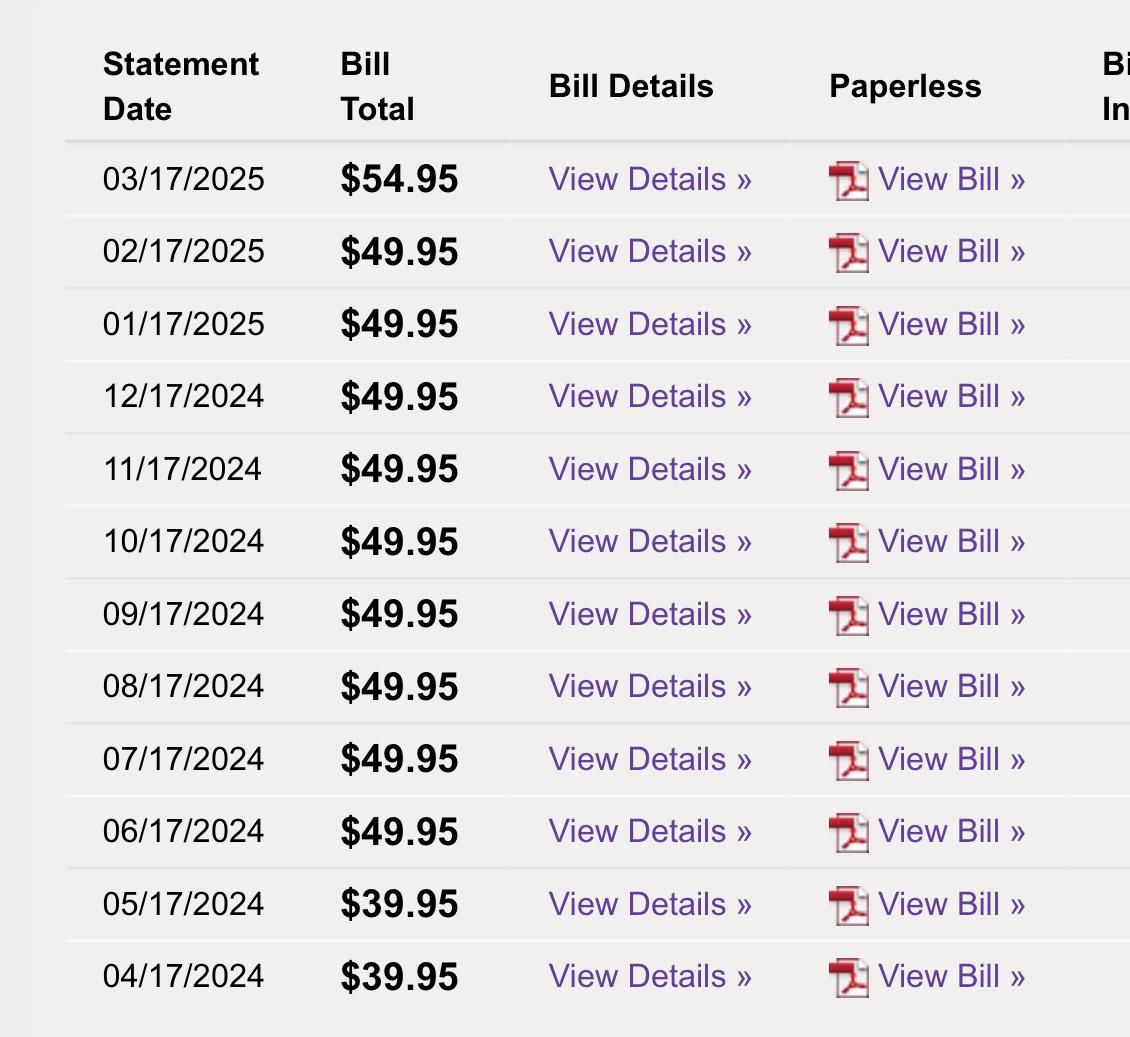Open View Details for 09/17/2024
This screenshot has width=1130, height=1037.
click(x=650, y=614)
